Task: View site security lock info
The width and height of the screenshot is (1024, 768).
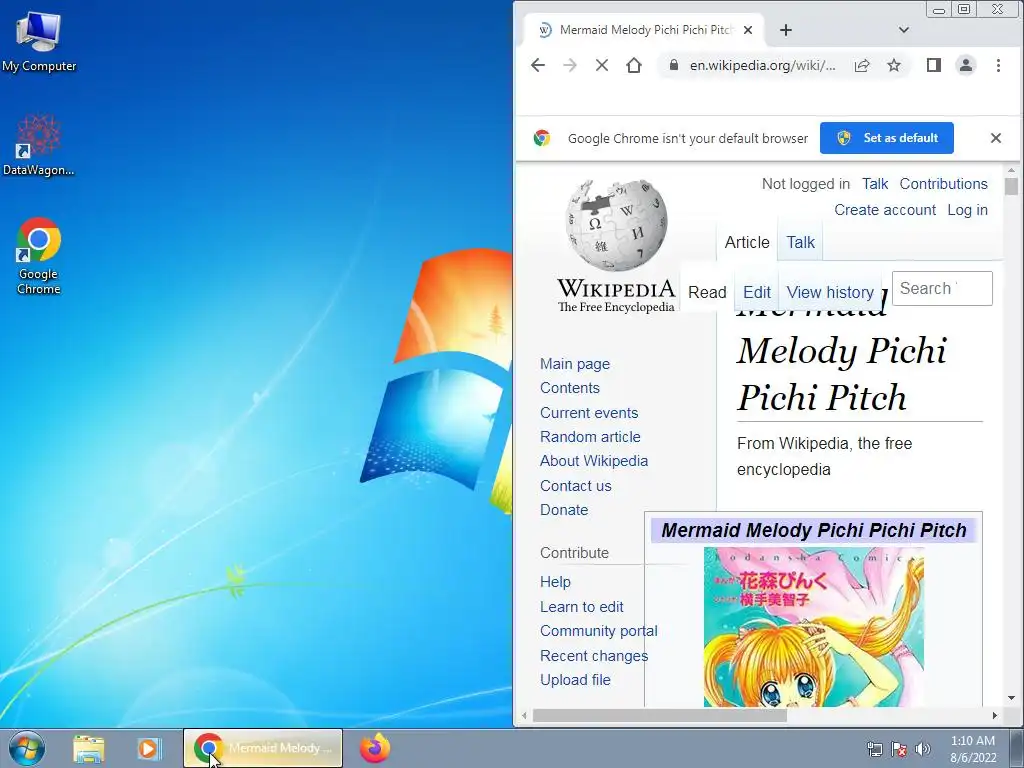Action: click(x=674, y=65)
